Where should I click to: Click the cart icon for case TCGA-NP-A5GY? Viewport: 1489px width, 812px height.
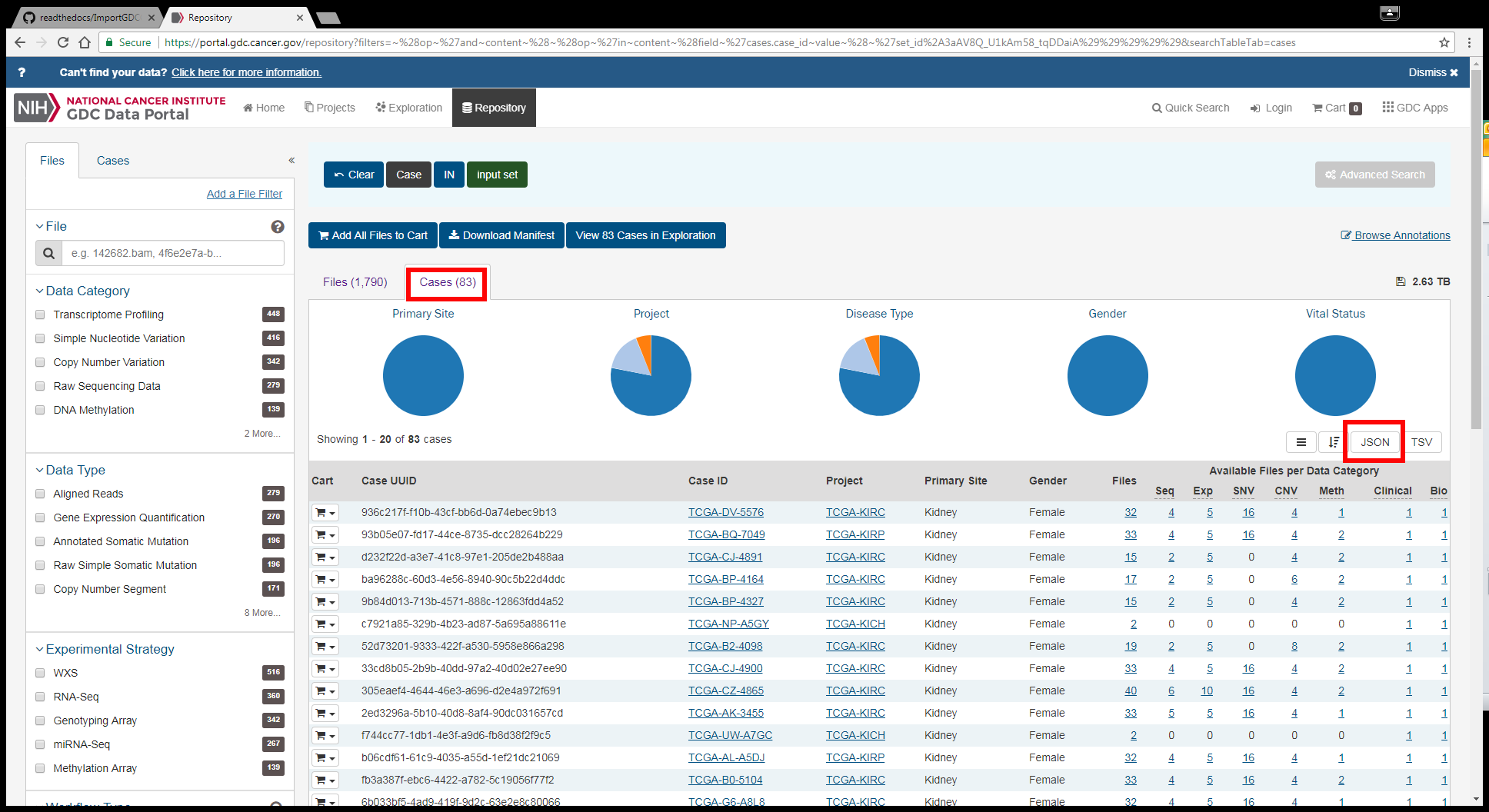pos(326,624)
